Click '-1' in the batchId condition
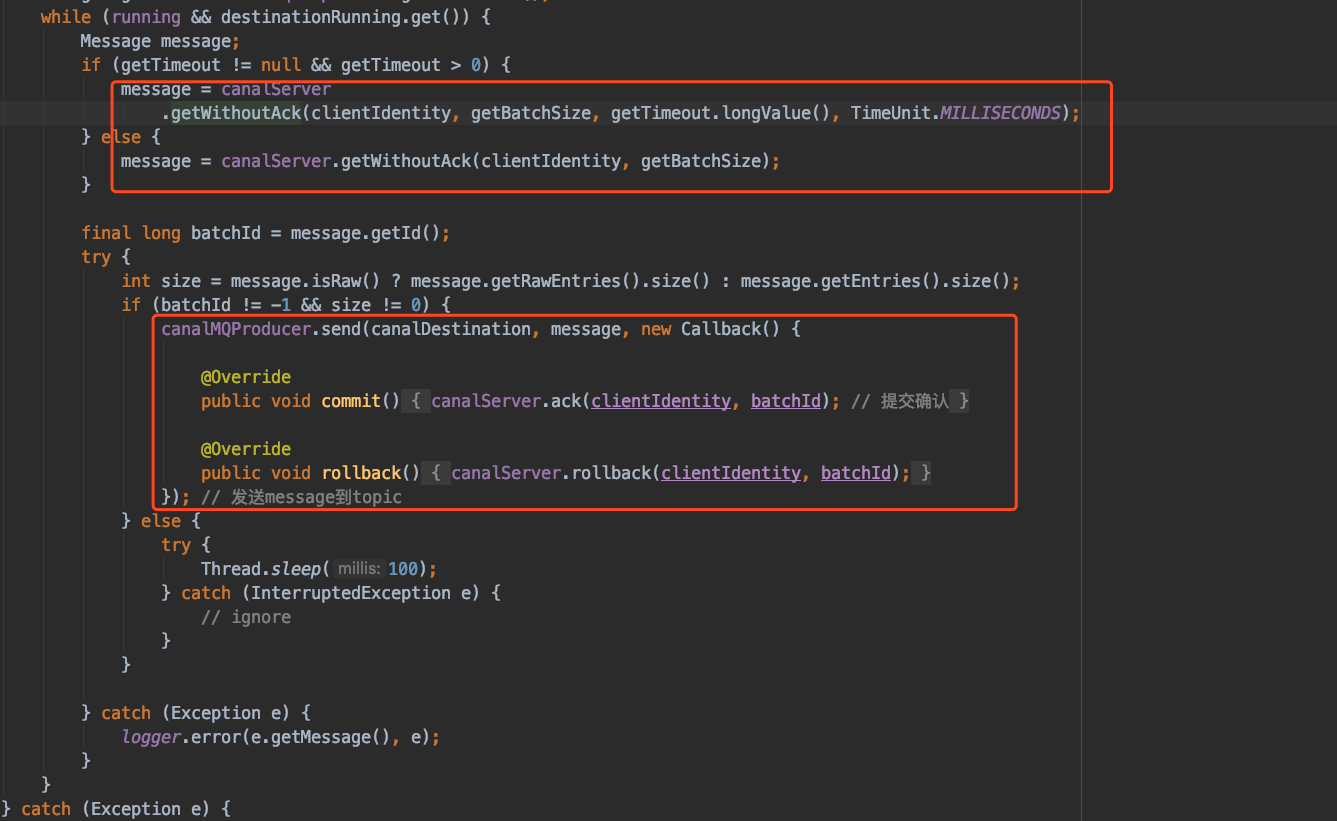The width and height of the screenshot is (1337, 821). click(x=281, y=305)
